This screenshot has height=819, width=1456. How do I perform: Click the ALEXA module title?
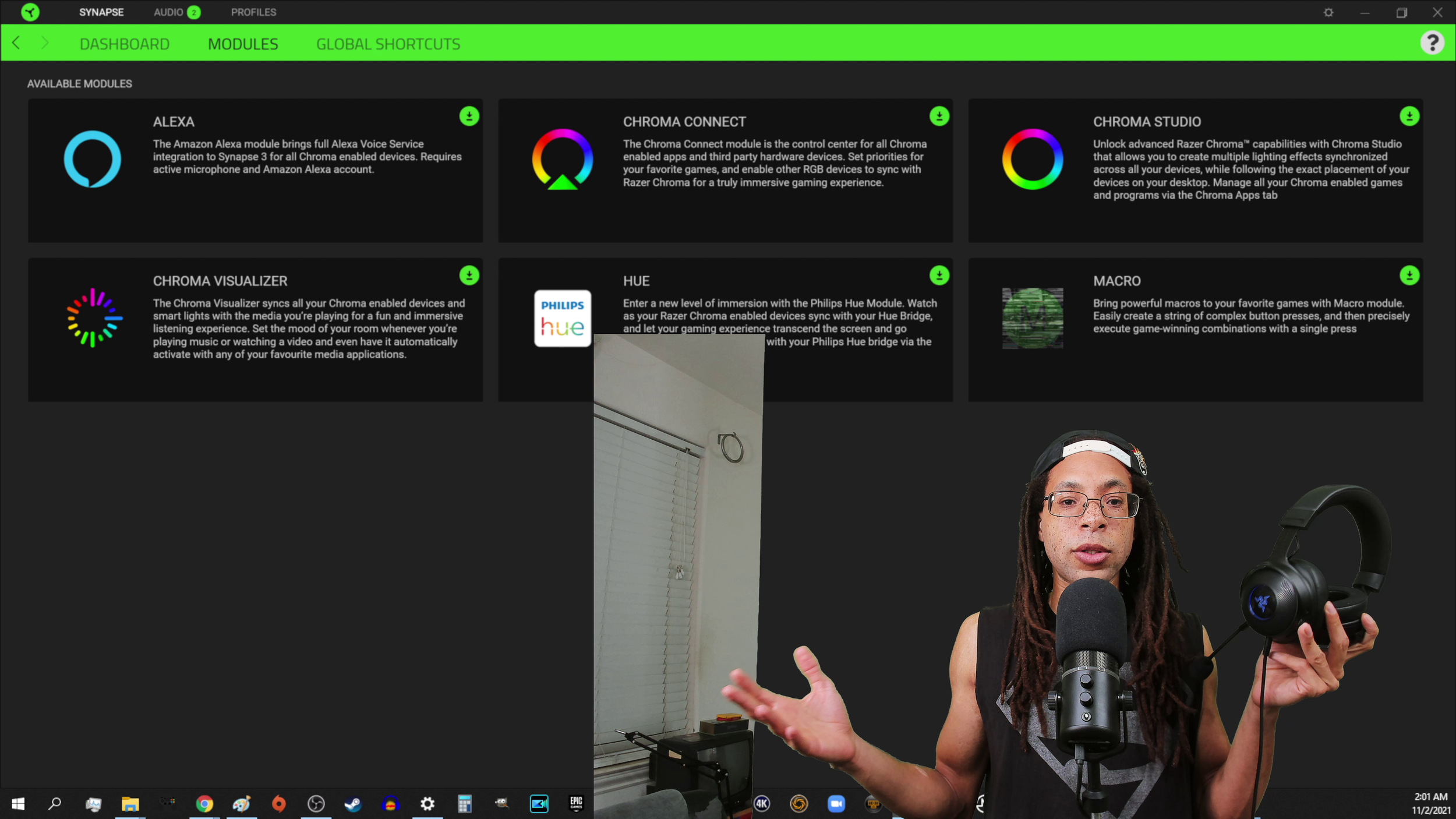coord(174,122)
